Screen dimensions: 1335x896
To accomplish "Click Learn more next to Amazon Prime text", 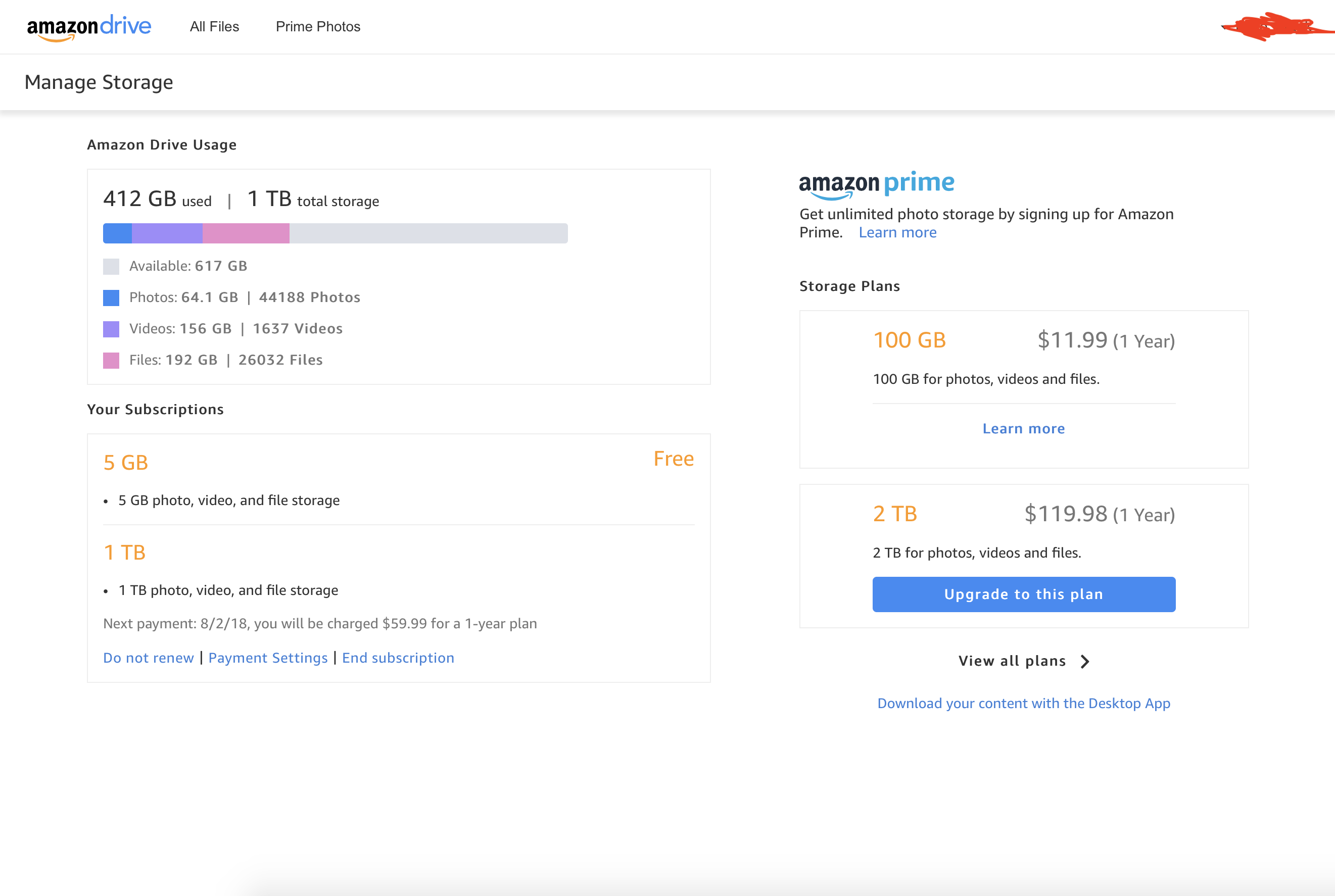I will click(897, 232).
